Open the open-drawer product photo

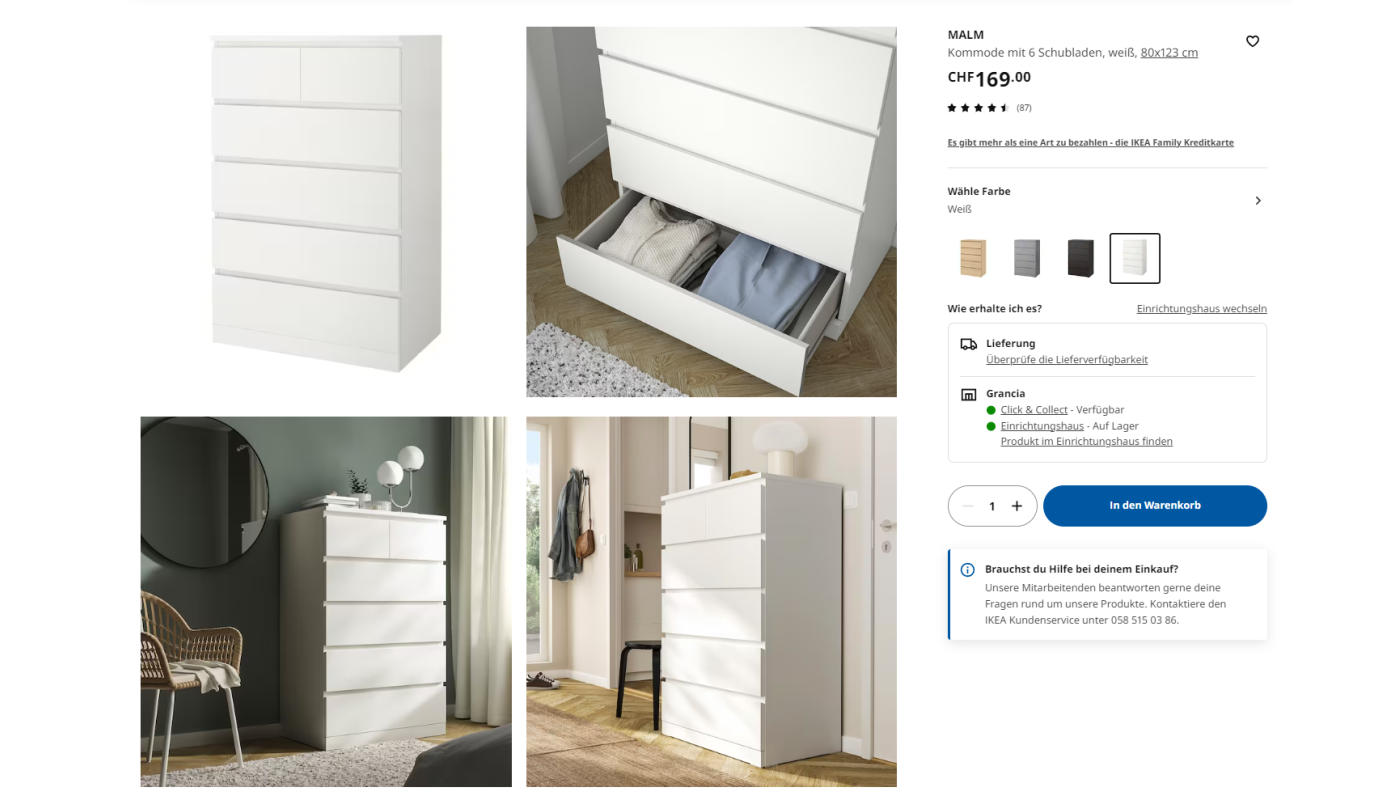click(711, 212)
